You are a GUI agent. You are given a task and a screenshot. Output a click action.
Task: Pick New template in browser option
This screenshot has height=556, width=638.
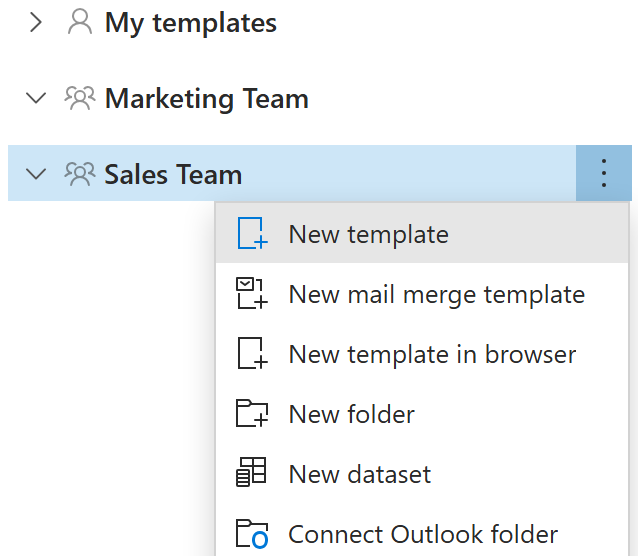pyautogui.click(x=432, y=354)
